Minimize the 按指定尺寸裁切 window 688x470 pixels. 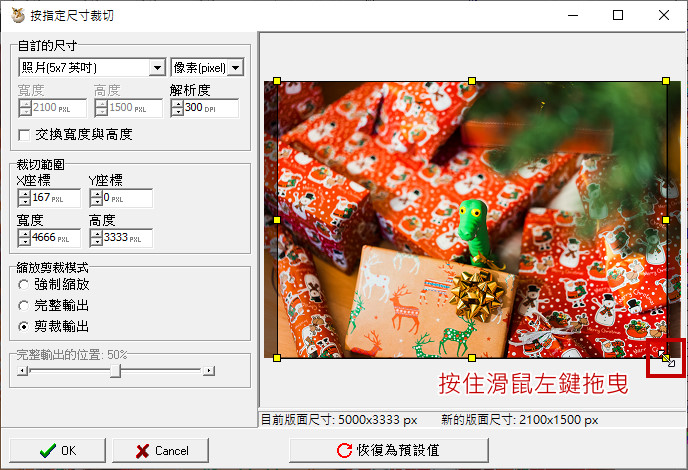tap(573, 15)
